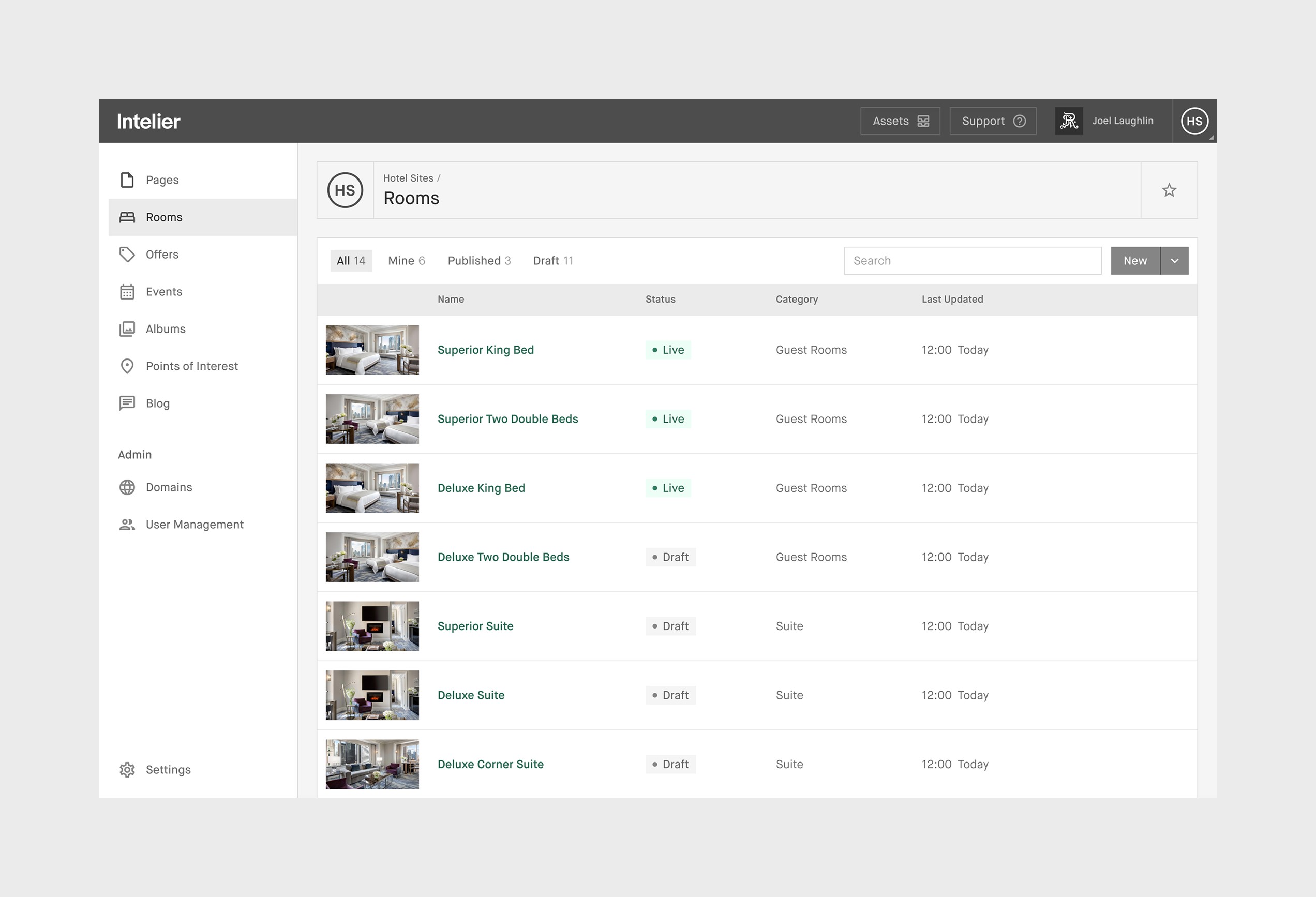Select the Mine 6 filter

pos(406,261)
